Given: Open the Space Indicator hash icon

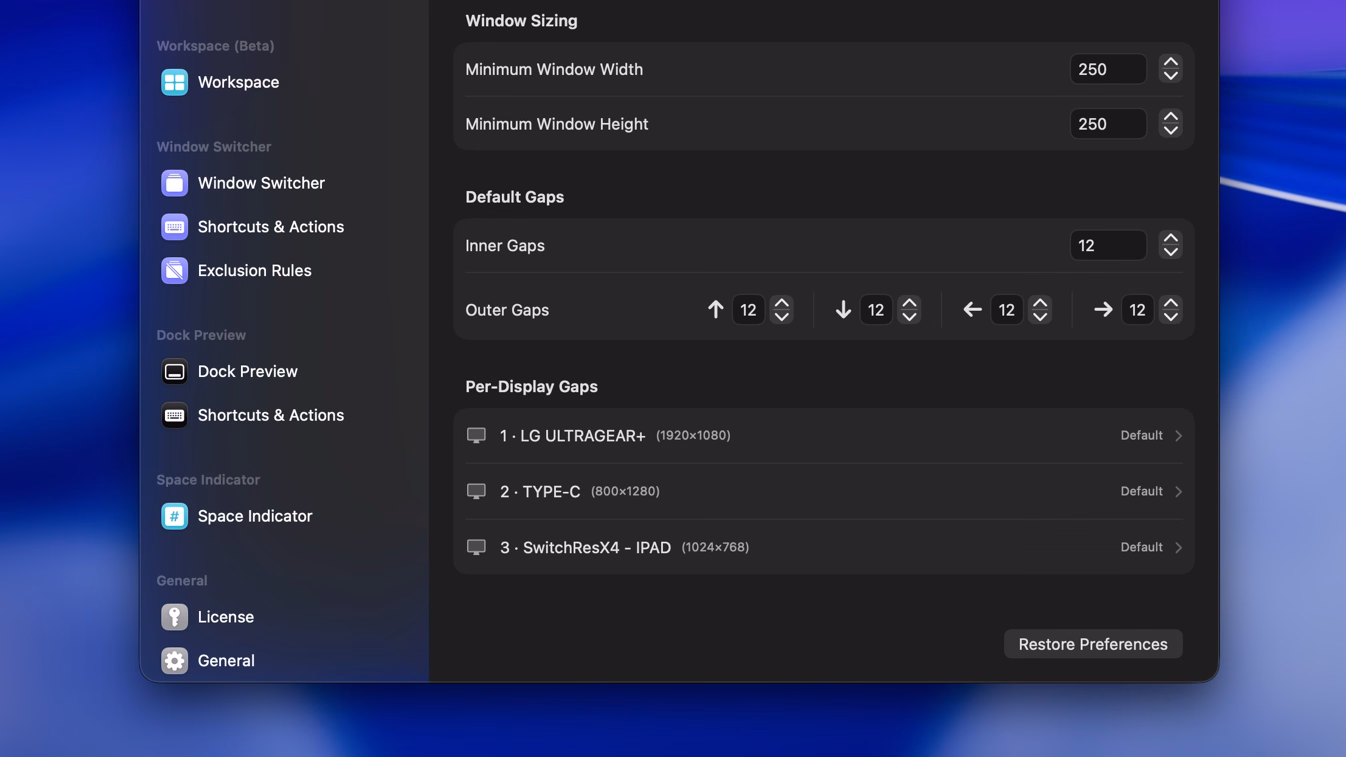Looking at the screenshot, I should (174, 516).
